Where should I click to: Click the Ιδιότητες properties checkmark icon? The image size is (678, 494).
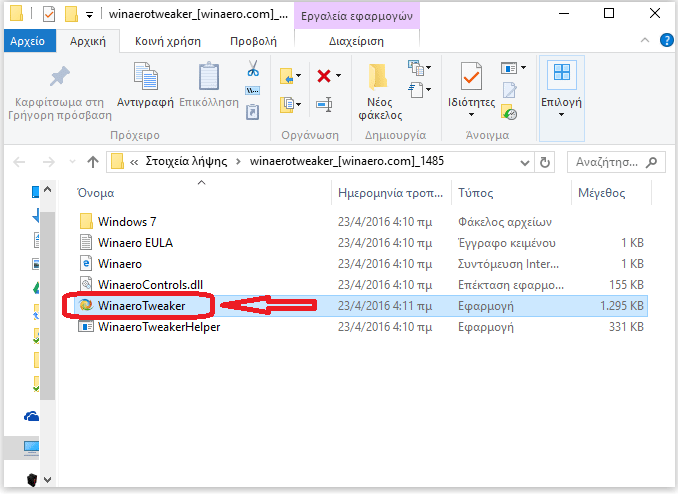tap(471, 77)
